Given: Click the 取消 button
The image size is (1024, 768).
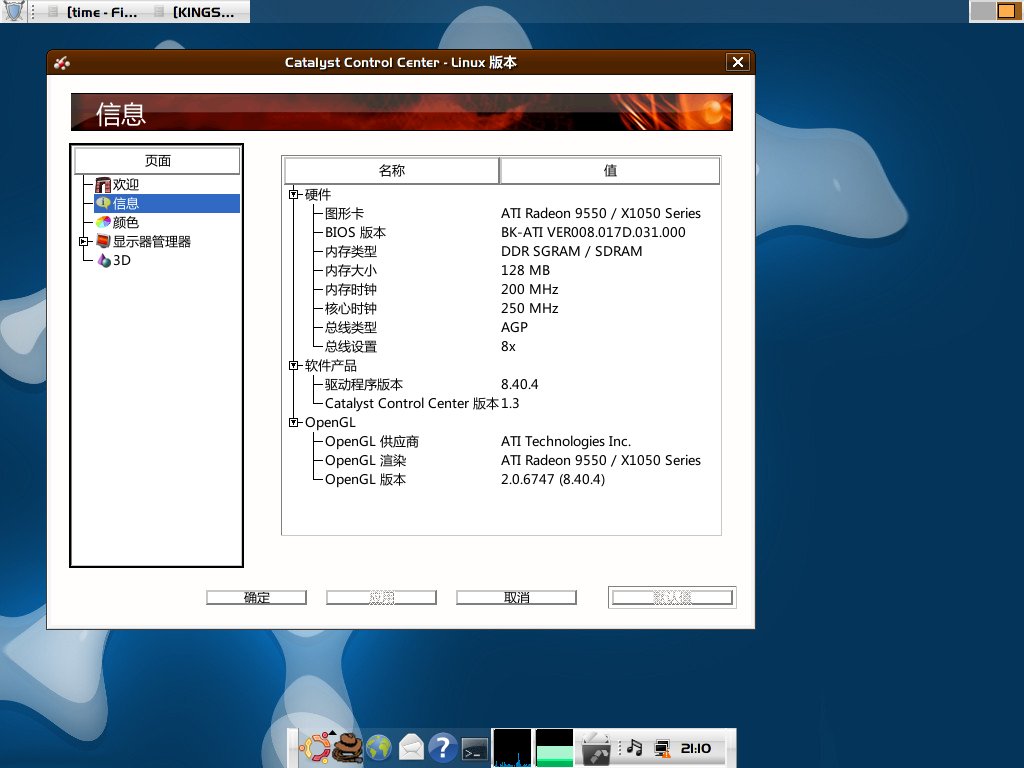Looking at the screenshot, I should point(517,598).
